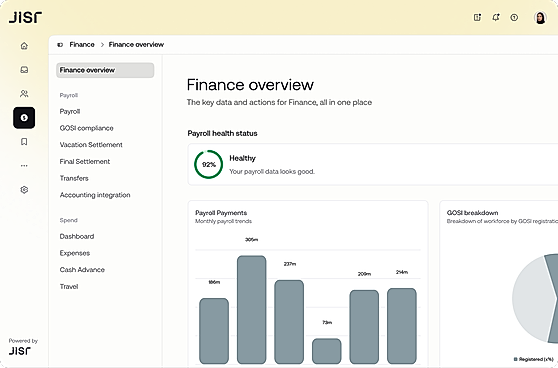Image resolution: width=558 pixels, height=368 pixels.
Task: Click the 73m payroll bar
Action: 327,351
